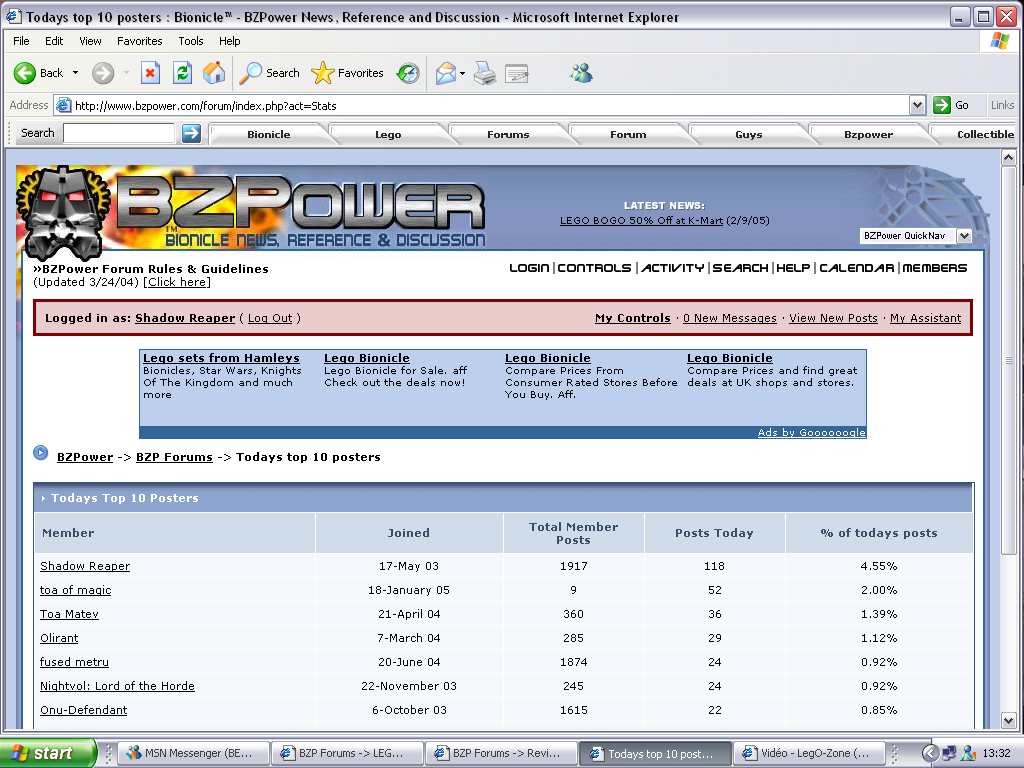Open 0 New Messages link
Viewport: 1024px width, 768px height.
coord(729,318)
